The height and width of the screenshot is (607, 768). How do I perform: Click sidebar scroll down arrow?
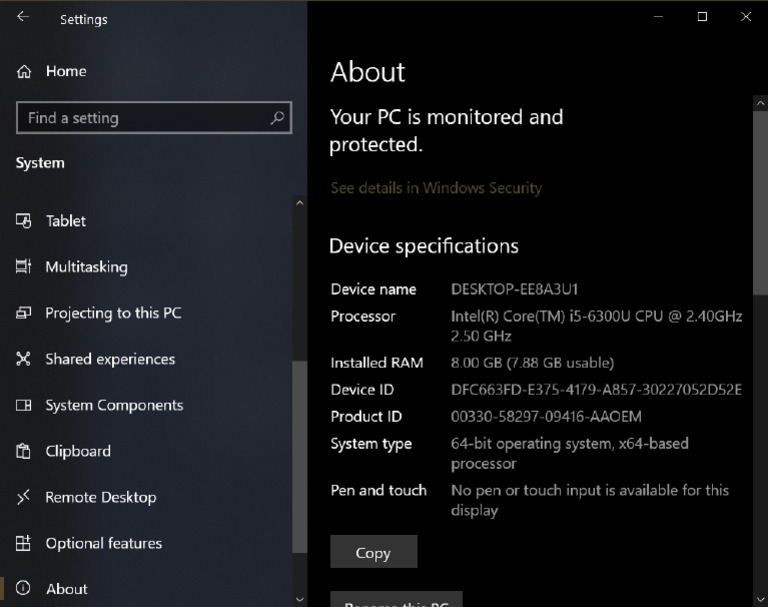coord(300,599)
